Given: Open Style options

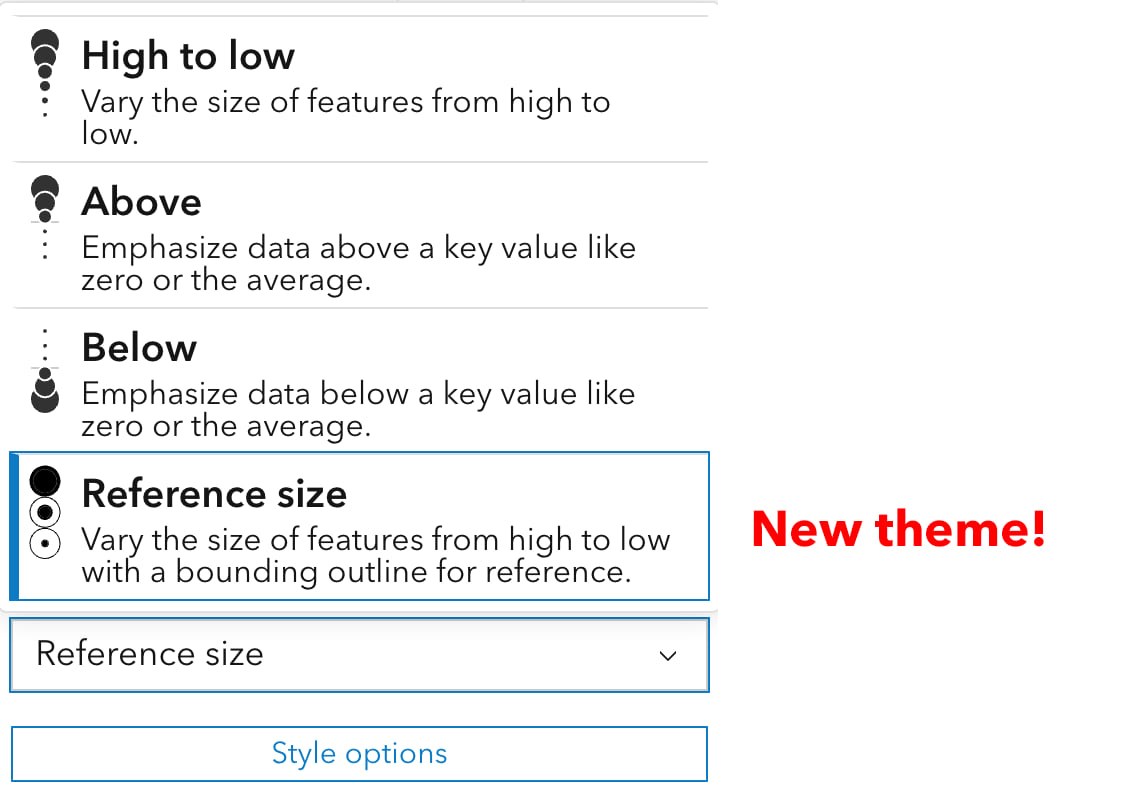Looking at the screenshot, I should click(x=360, y=754).
